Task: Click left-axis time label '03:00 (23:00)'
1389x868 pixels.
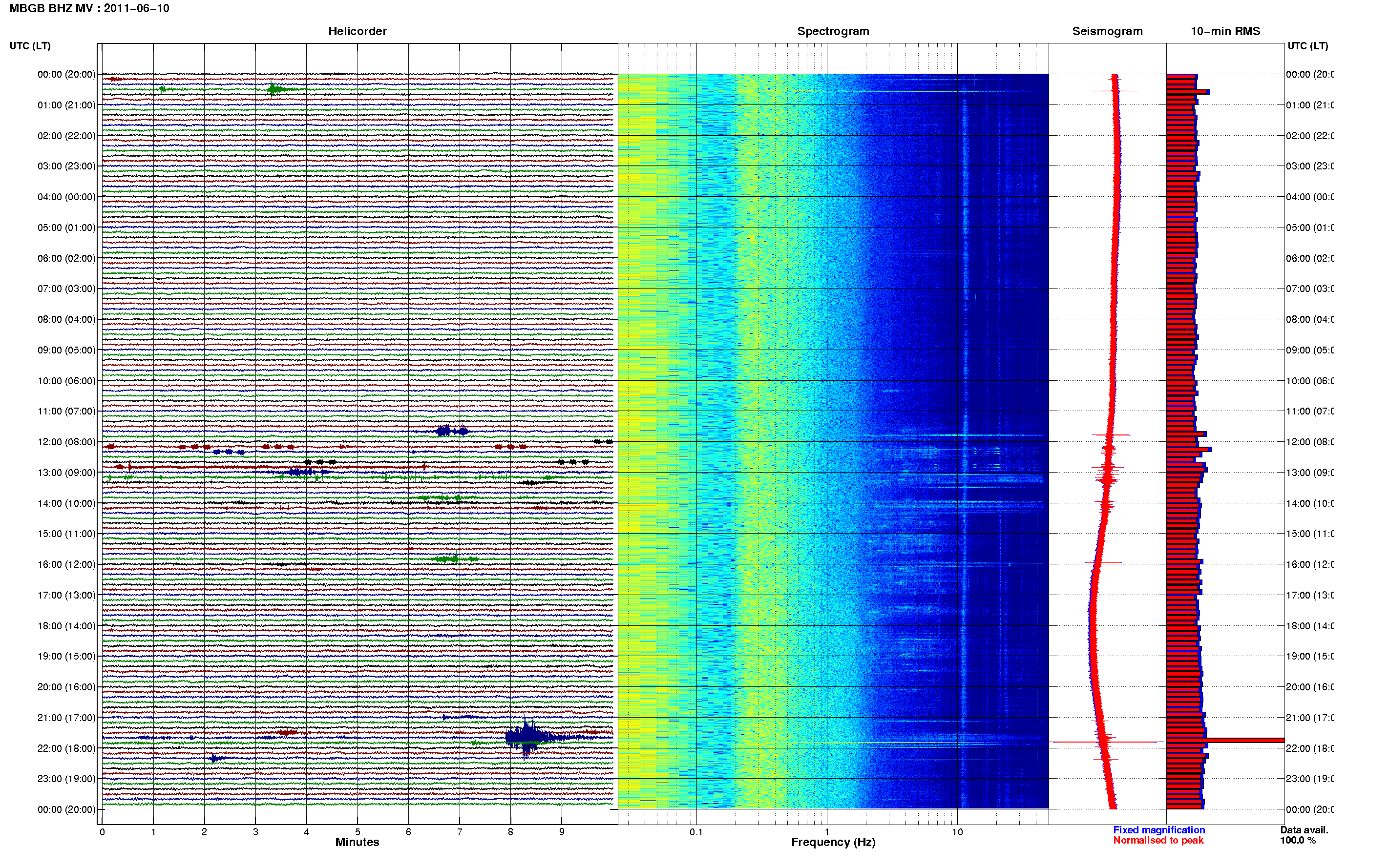Action: point(66,166)
